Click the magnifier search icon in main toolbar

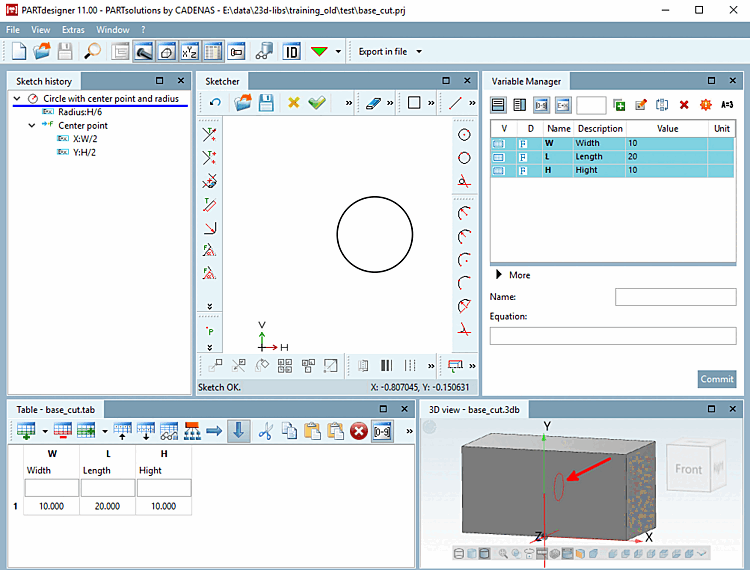click(92, 51)
